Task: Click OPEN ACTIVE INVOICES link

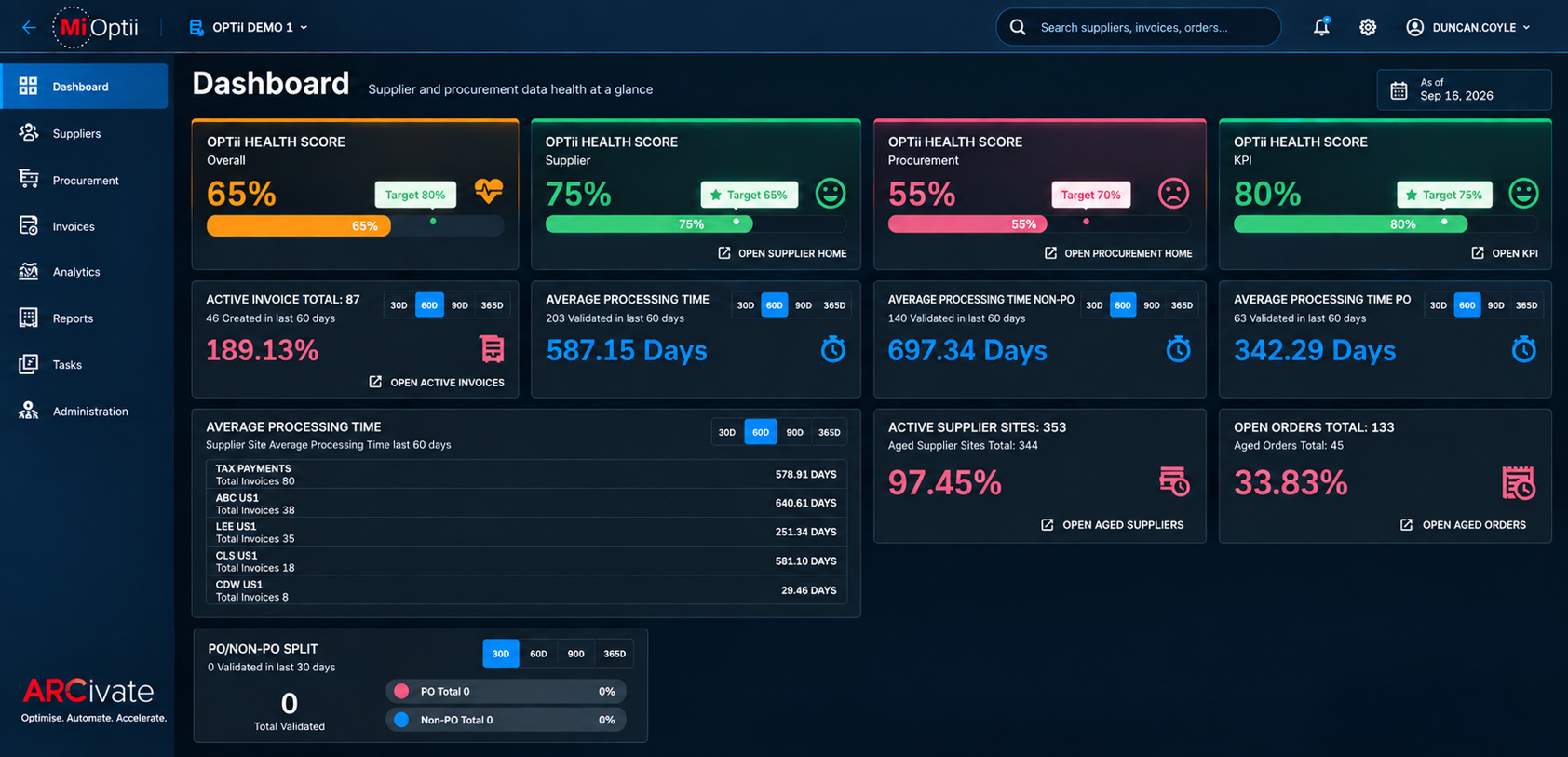Action: (437, 383)
